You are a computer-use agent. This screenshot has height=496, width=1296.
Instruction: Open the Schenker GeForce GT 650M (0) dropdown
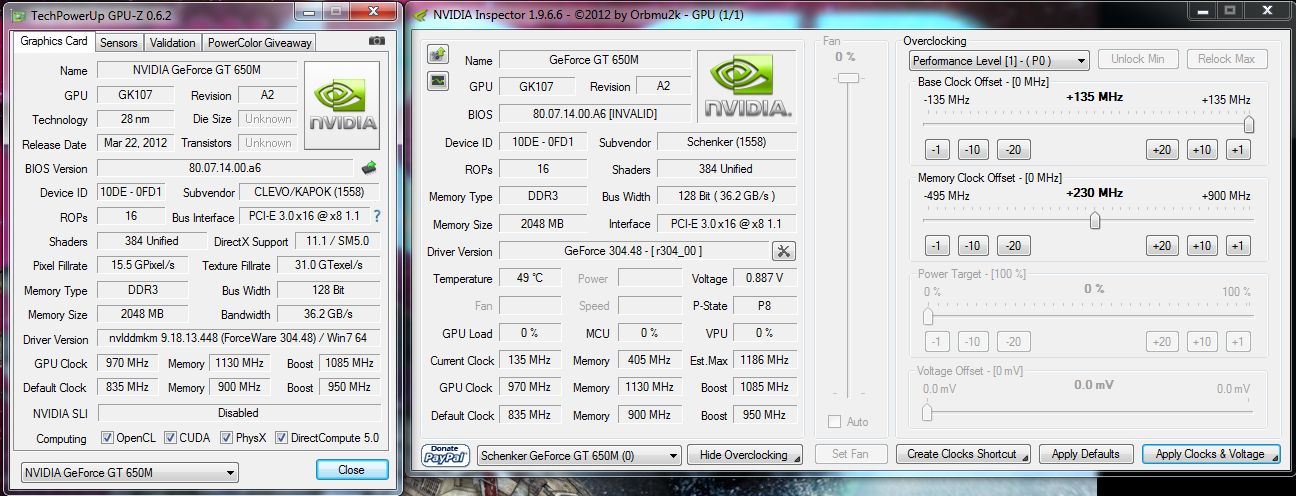coord(579,454)
